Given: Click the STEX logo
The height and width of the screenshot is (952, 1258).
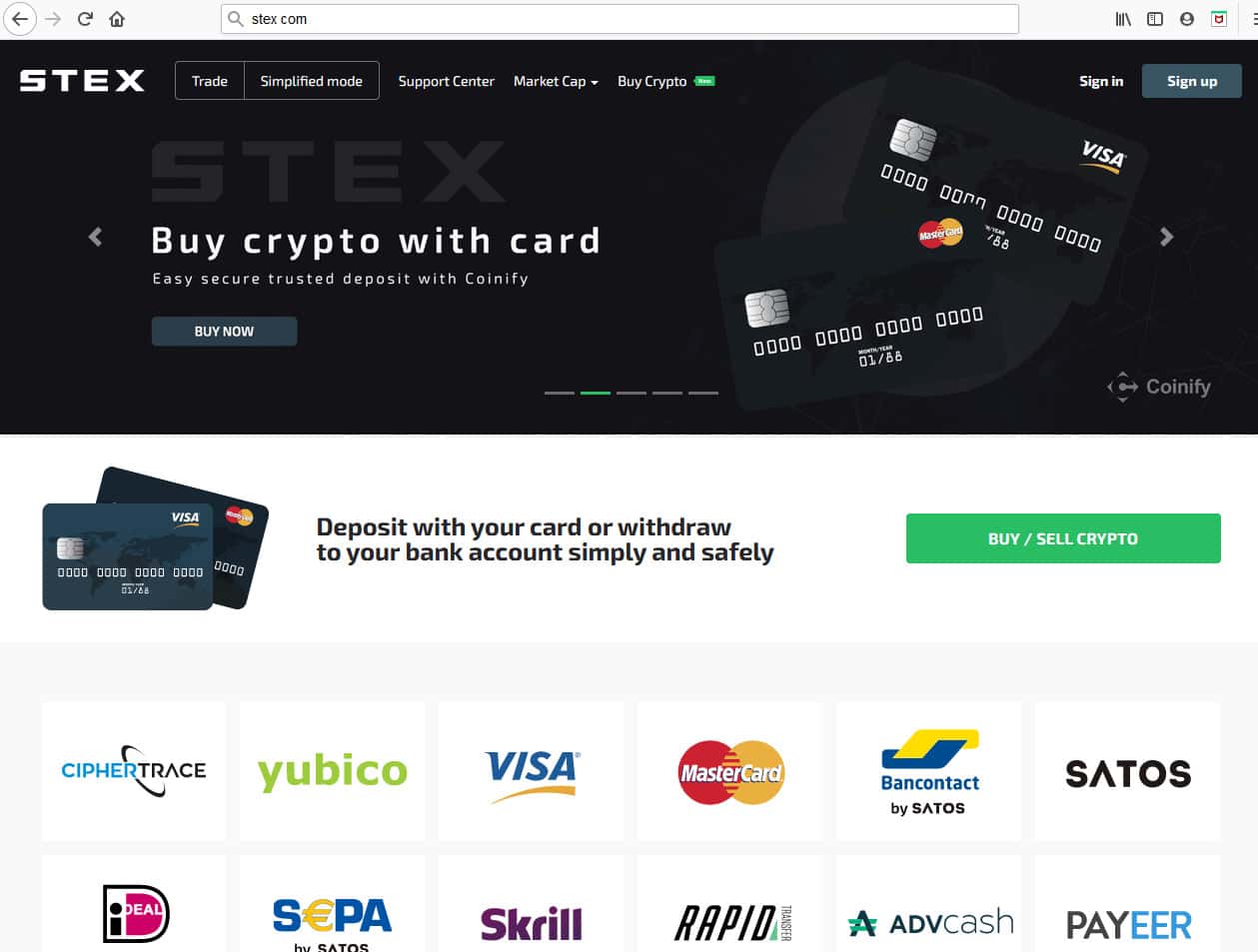Looking at the screenshot, I should [x=82, y=81].
